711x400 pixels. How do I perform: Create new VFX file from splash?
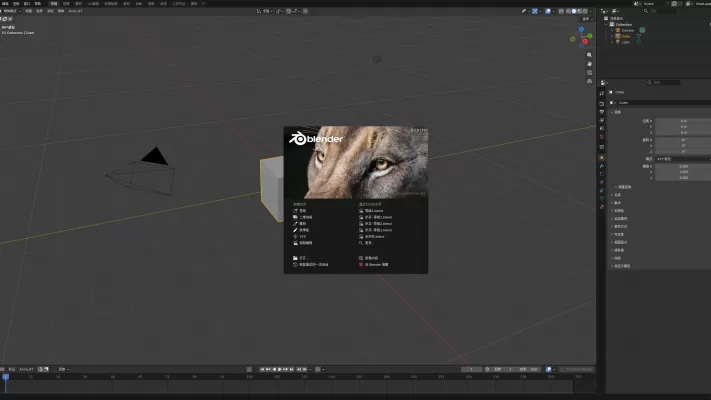pyautogui.click(x=300, y=236)
